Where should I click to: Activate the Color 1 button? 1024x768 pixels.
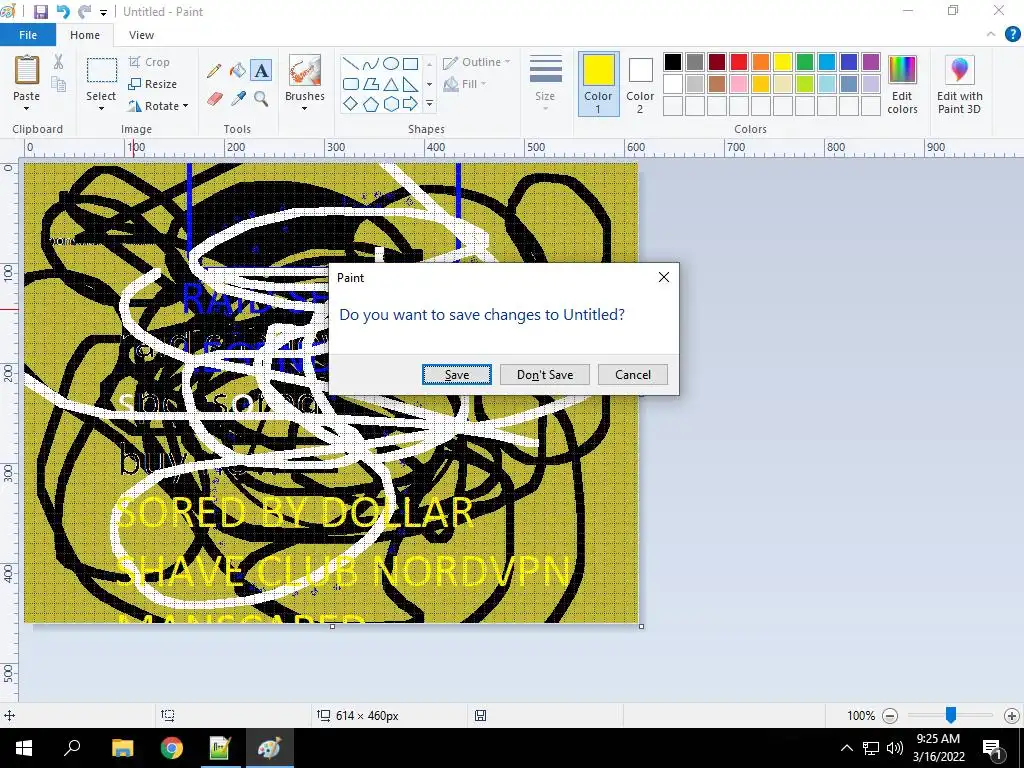[x=598, y=85]
